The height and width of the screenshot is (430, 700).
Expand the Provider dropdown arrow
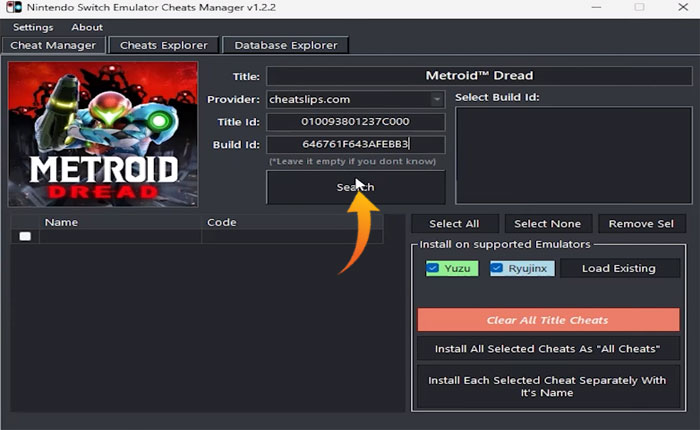click(437, 99)
